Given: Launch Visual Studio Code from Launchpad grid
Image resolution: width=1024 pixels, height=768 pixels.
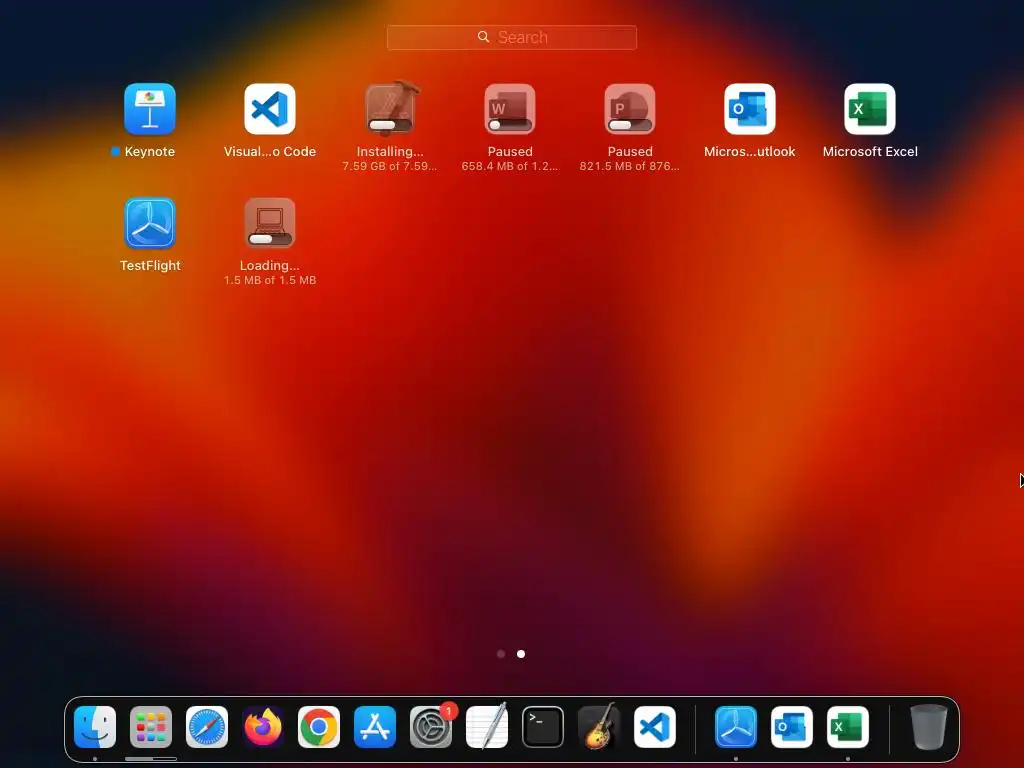Looking at the screenshot, I should [270, 108].
